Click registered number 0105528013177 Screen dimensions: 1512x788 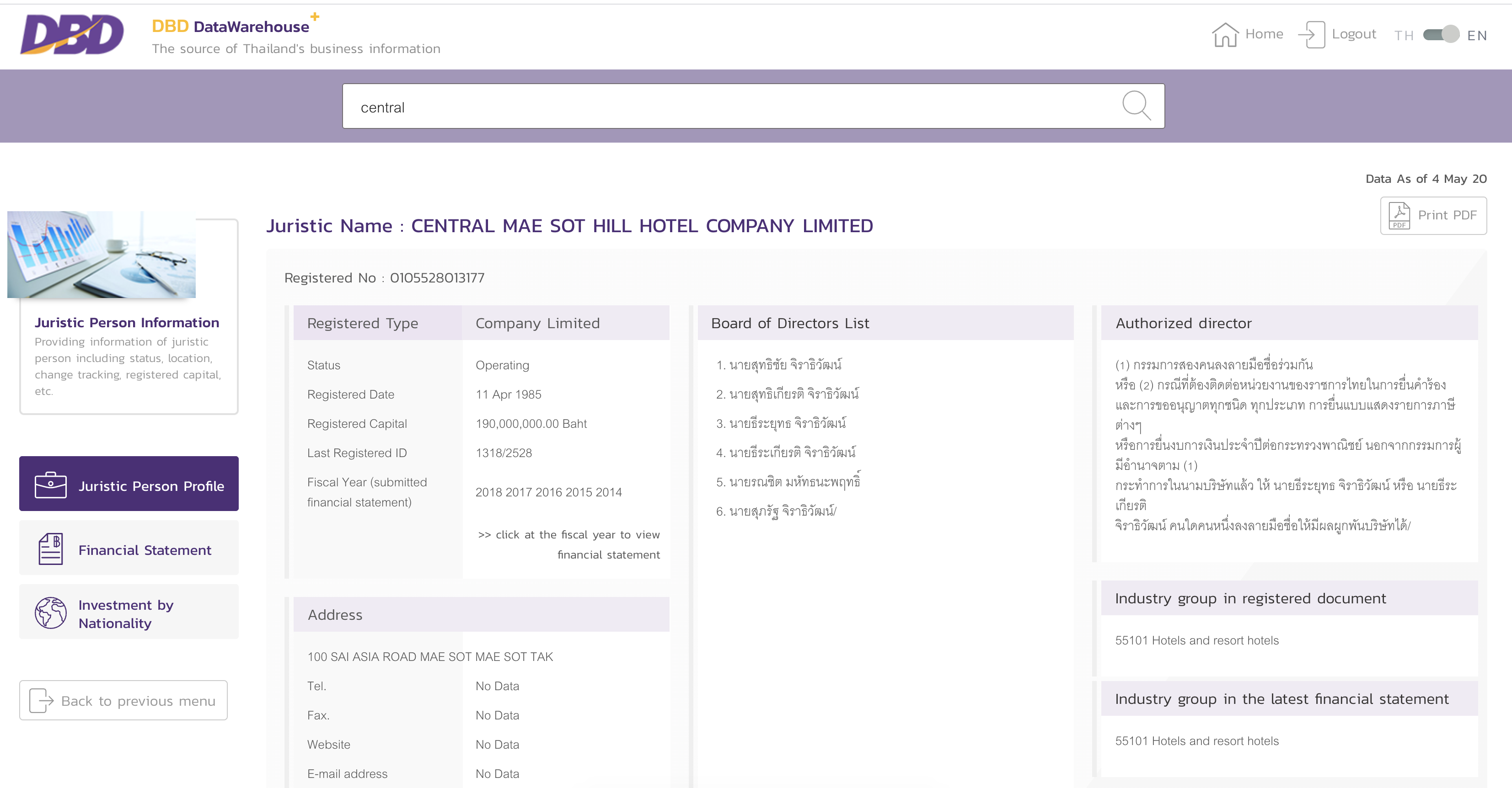[x=437, y=278]
